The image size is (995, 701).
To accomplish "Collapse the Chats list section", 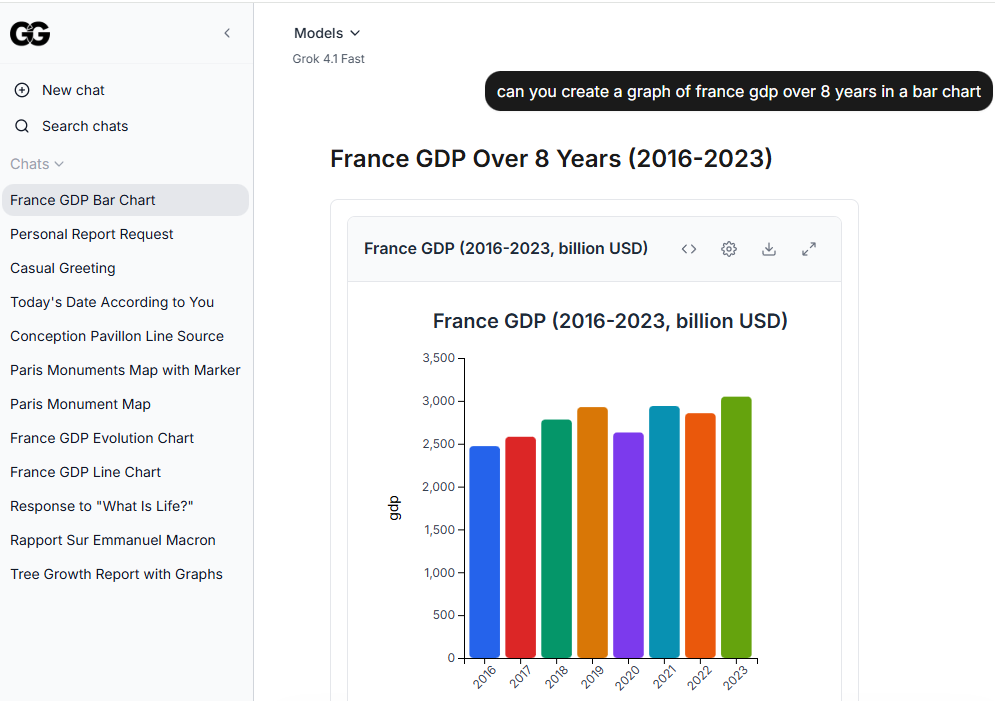I will (x=37, y=164).
